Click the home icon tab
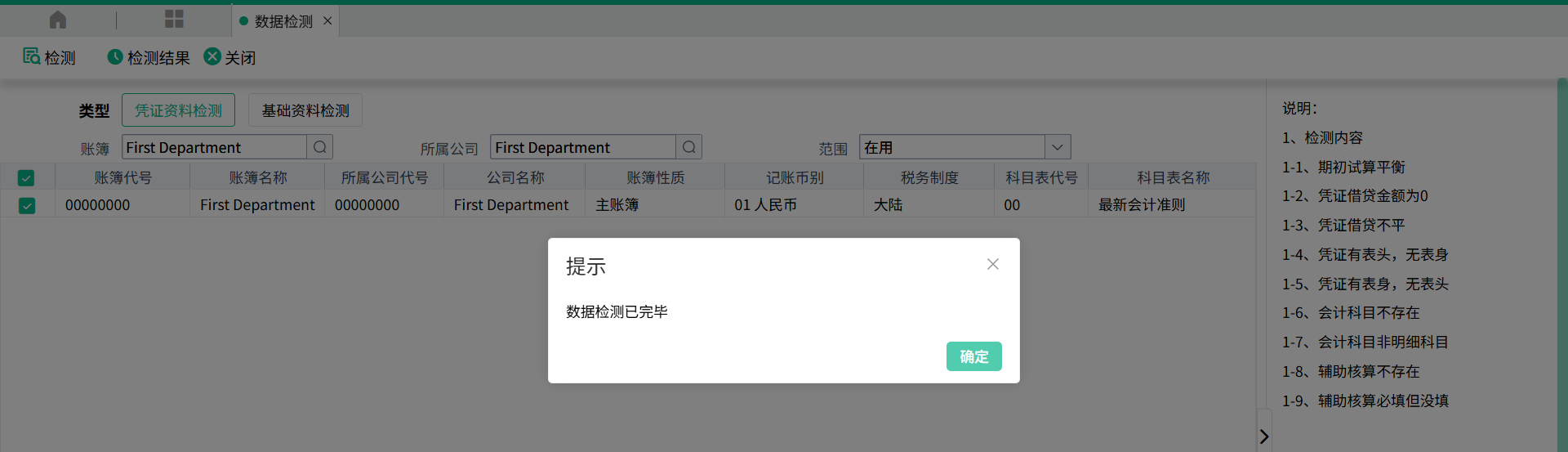 [x=58, y=20]
